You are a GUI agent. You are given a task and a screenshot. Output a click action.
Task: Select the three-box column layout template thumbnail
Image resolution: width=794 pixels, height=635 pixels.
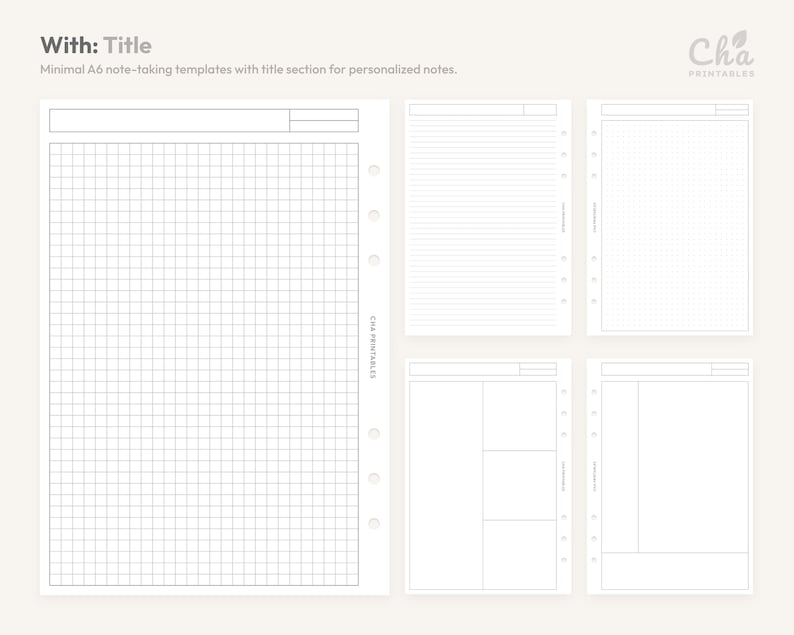coord(488,476)
